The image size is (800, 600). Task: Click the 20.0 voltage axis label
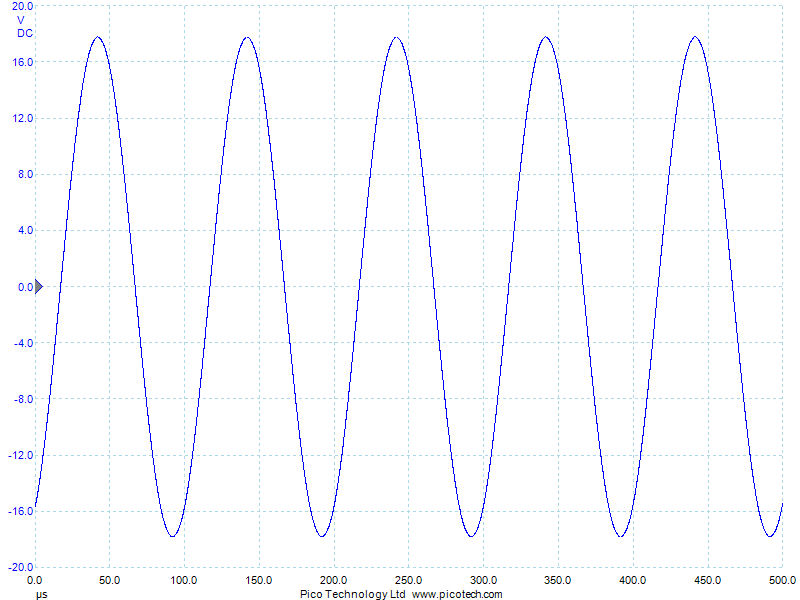22,7
